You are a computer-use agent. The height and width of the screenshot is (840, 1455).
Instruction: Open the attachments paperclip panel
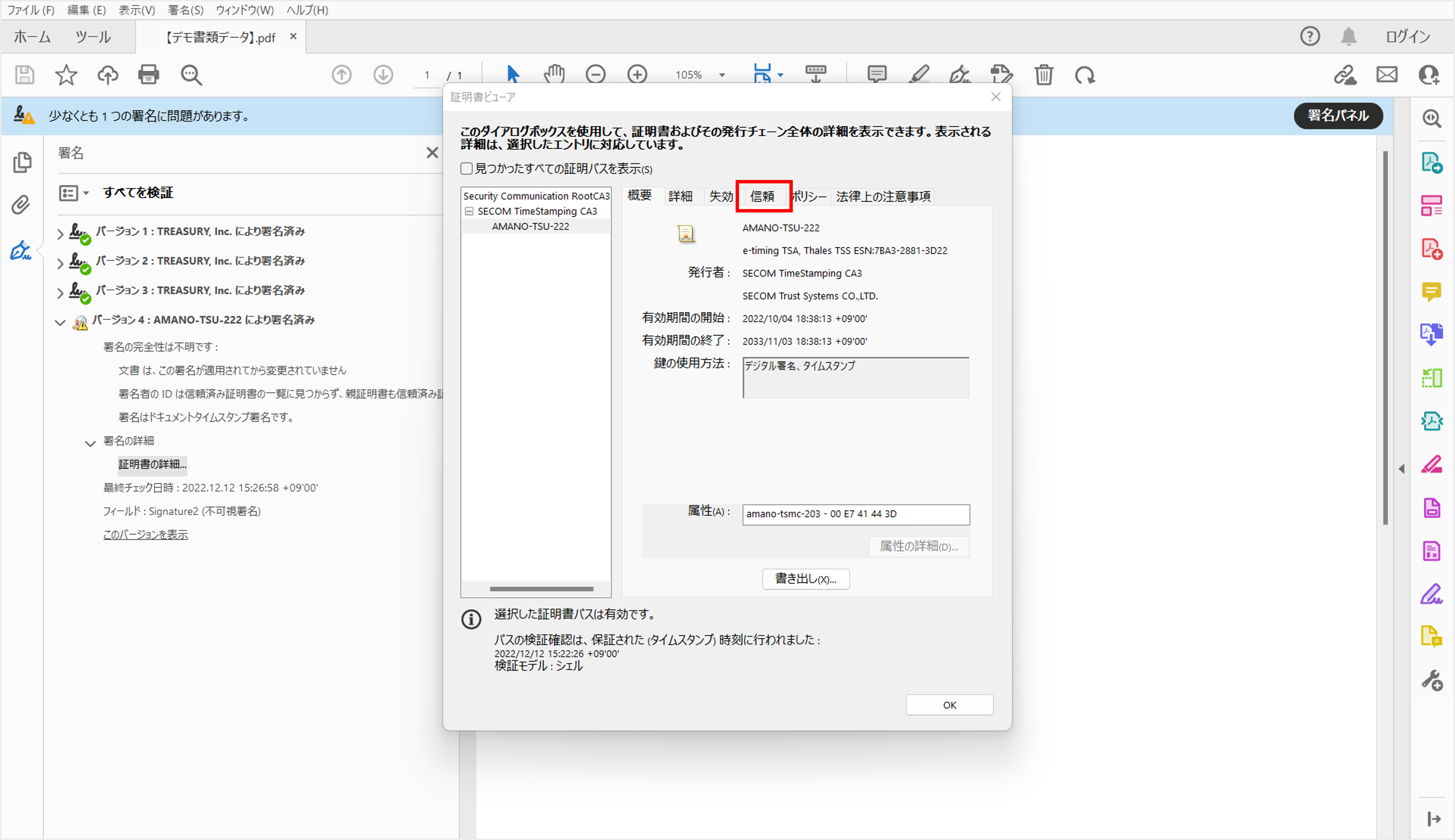(x=21, y=205)
